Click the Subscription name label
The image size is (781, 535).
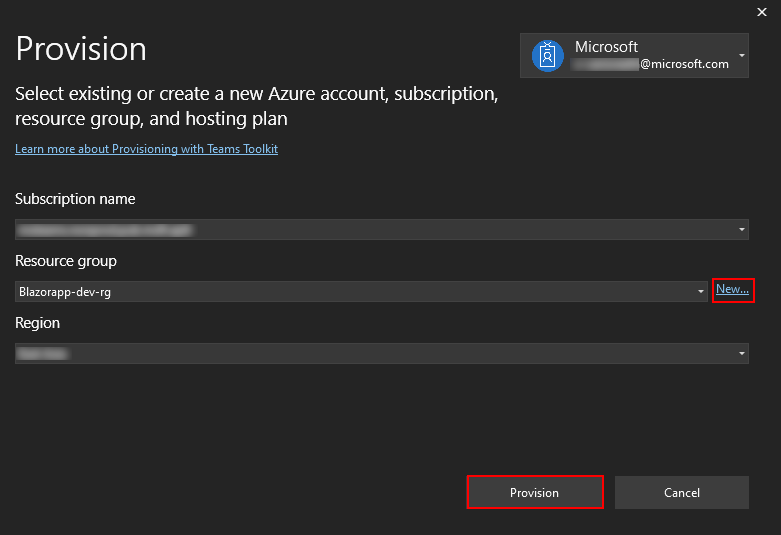coord(75,199)
